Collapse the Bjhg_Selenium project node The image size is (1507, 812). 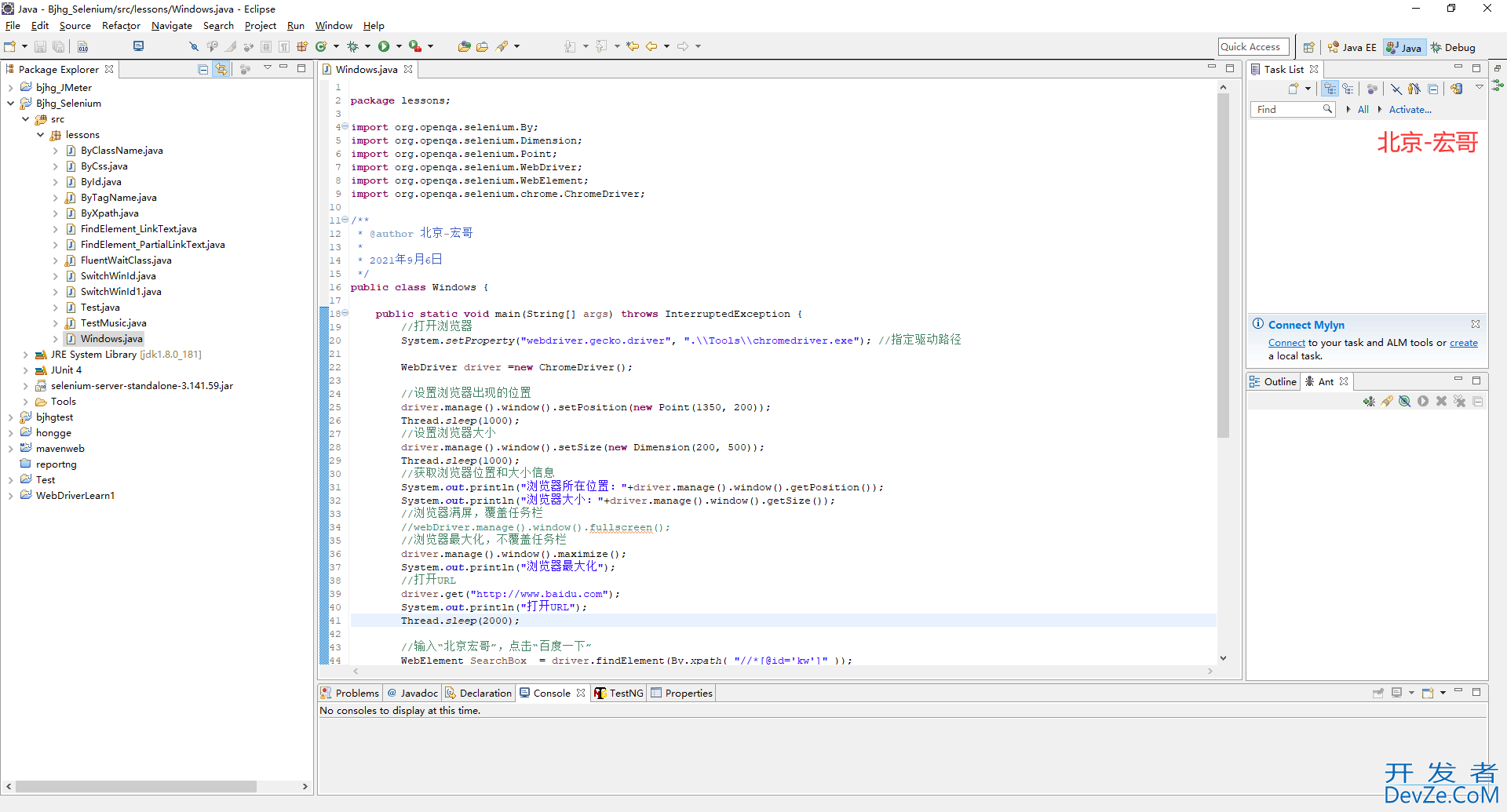click(10, 104)
